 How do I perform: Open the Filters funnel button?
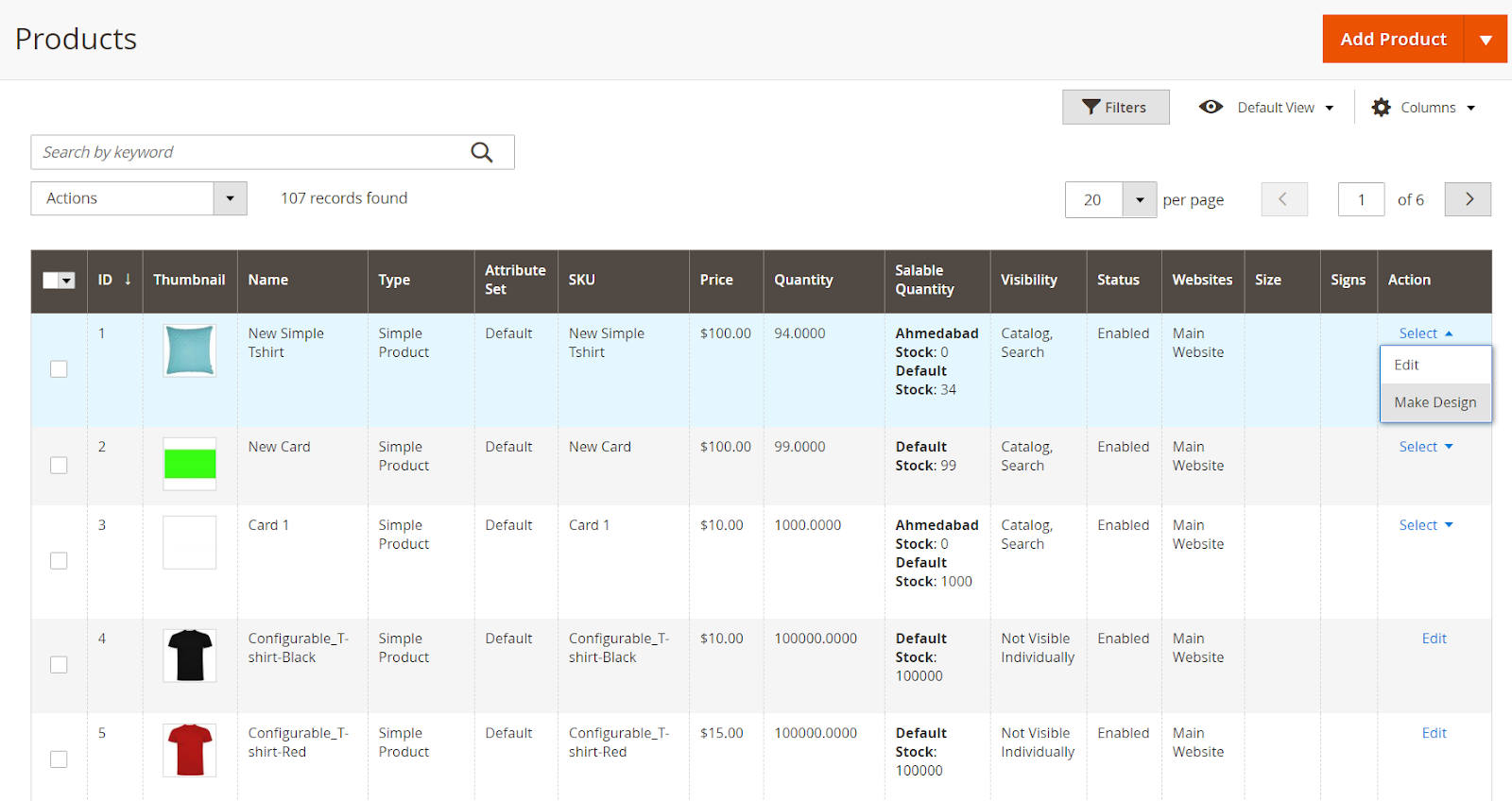click(1115, 108)
